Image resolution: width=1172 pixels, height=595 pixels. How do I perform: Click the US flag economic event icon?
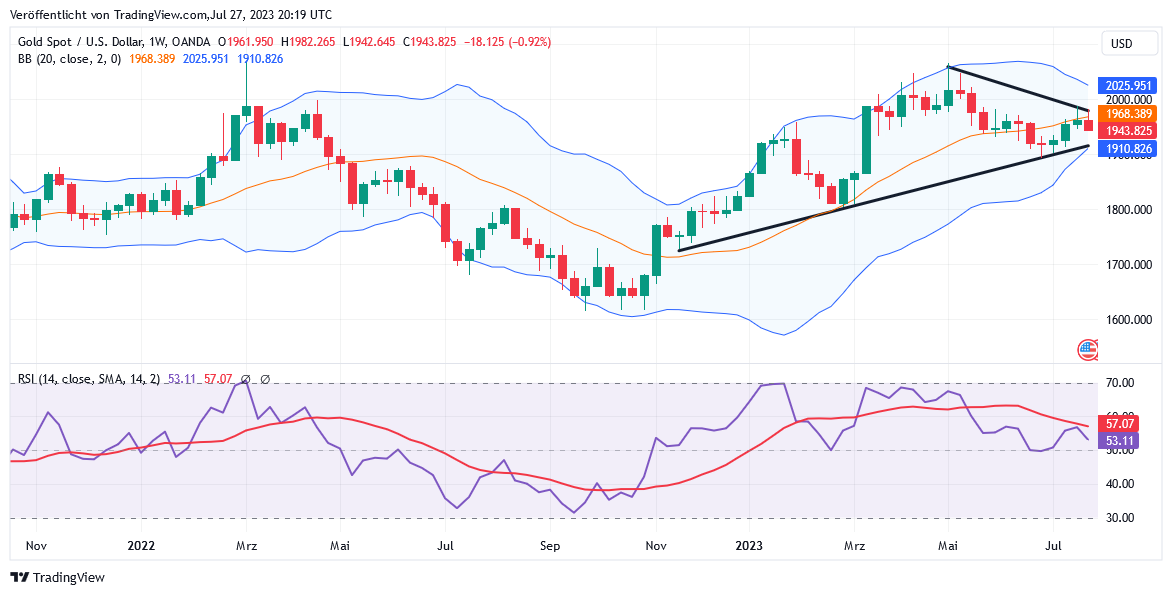coord(1088,350)
